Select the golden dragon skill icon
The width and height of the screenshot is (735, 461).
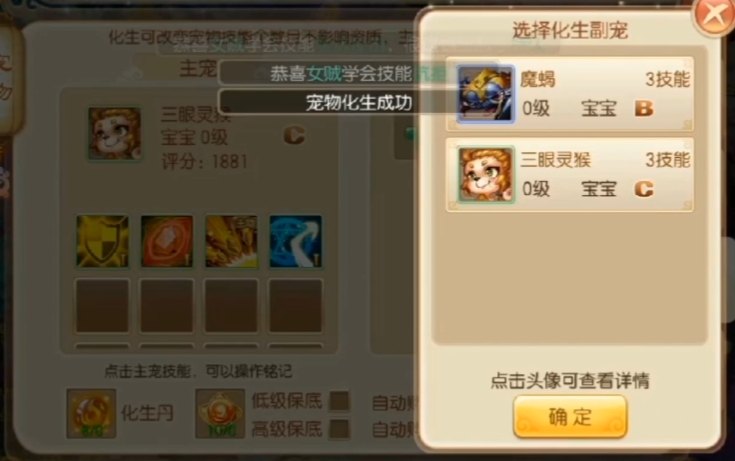click(231, 242)
